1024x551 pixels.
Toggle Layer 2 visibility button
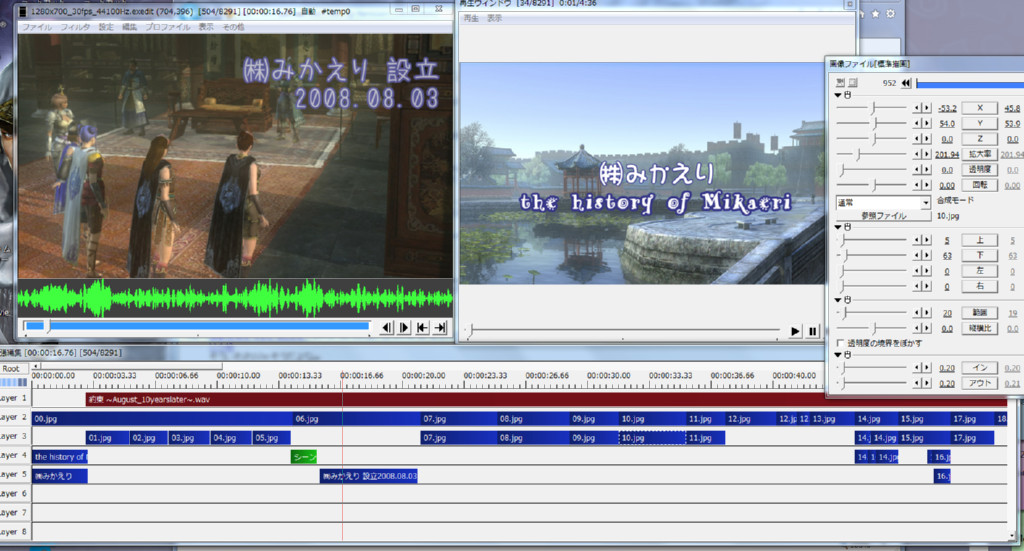click(x=14, y=417)
